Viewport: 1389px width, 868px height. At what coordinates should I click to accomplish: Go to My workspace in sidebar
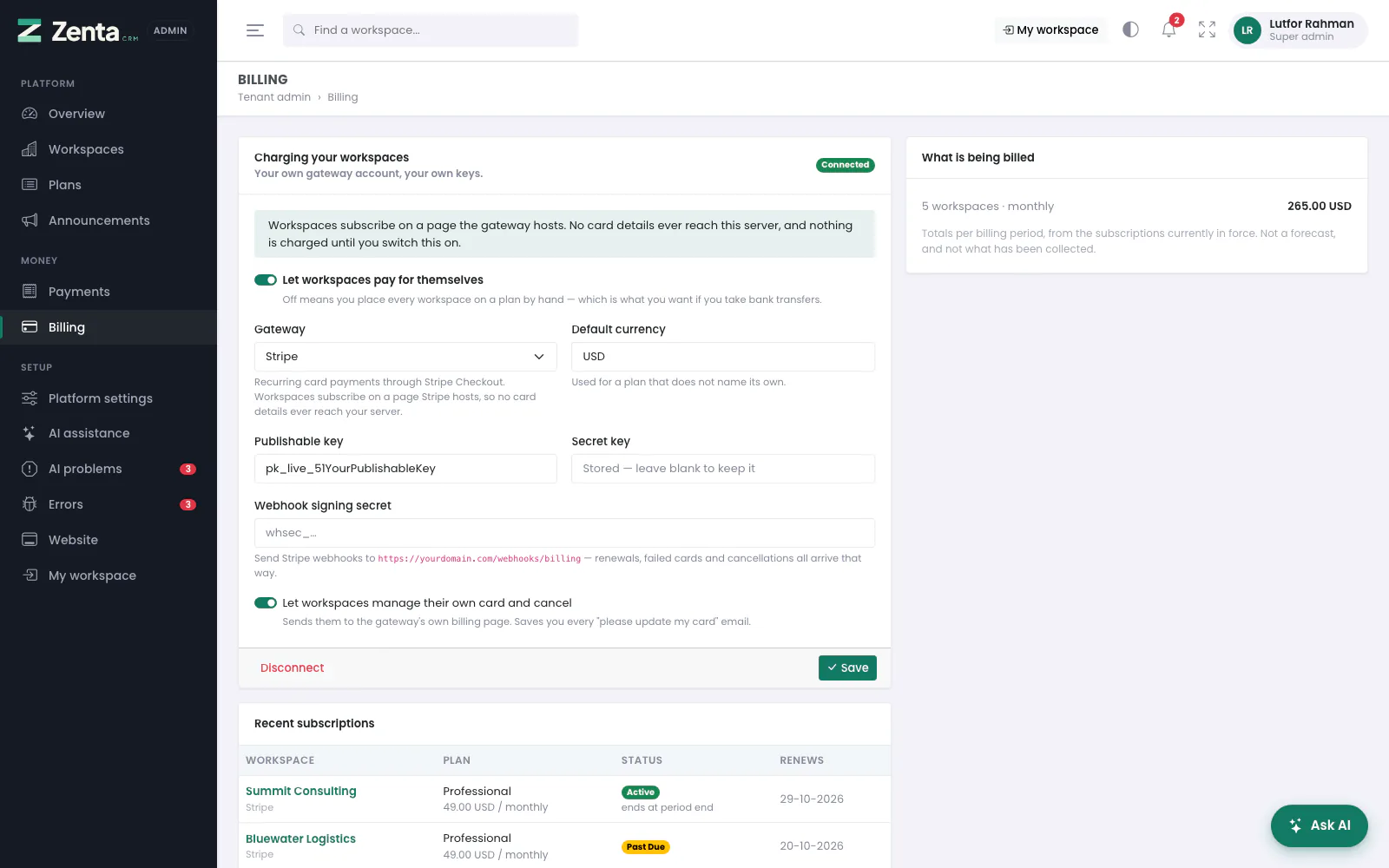(92, 575)
